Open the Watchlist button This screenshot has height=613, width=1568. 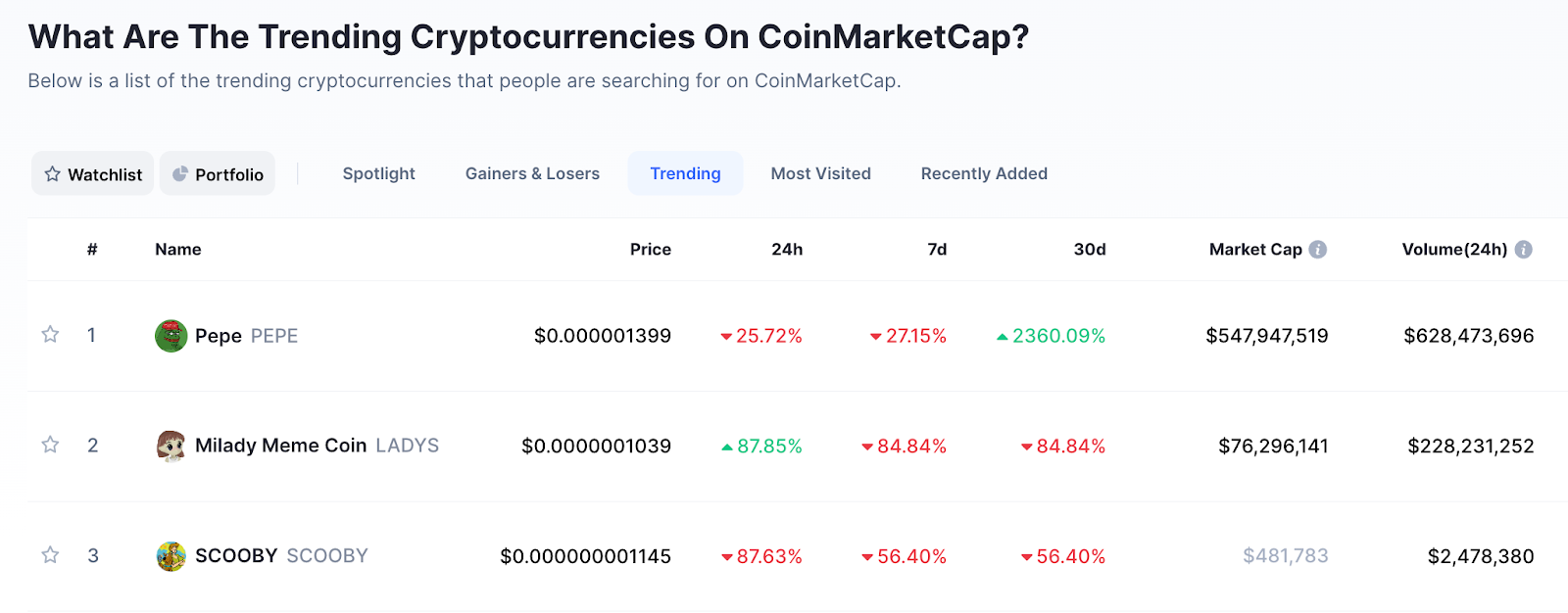pyautogui.click(x=93, y=174)
